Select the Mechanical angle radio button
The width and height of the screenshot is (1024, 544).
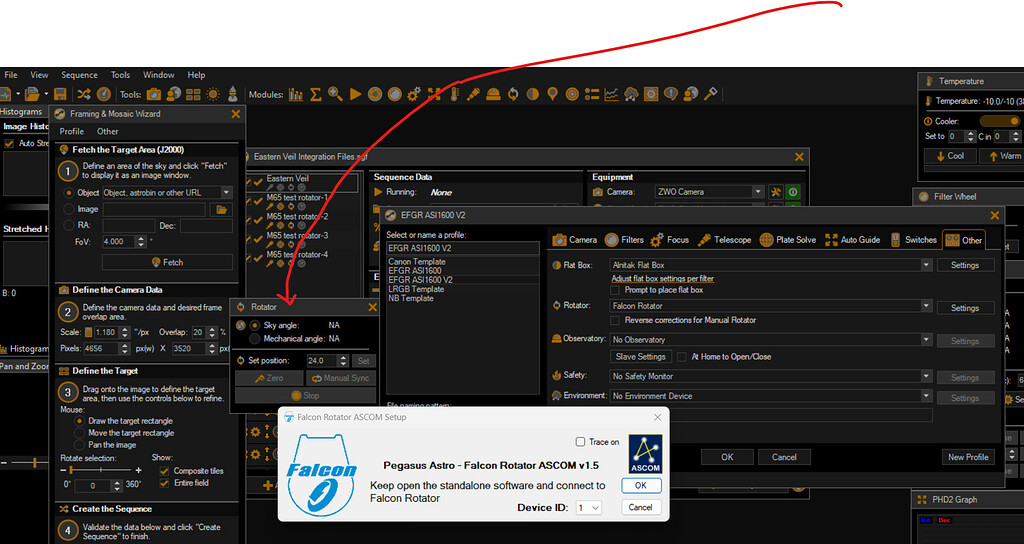click(255, 339)
